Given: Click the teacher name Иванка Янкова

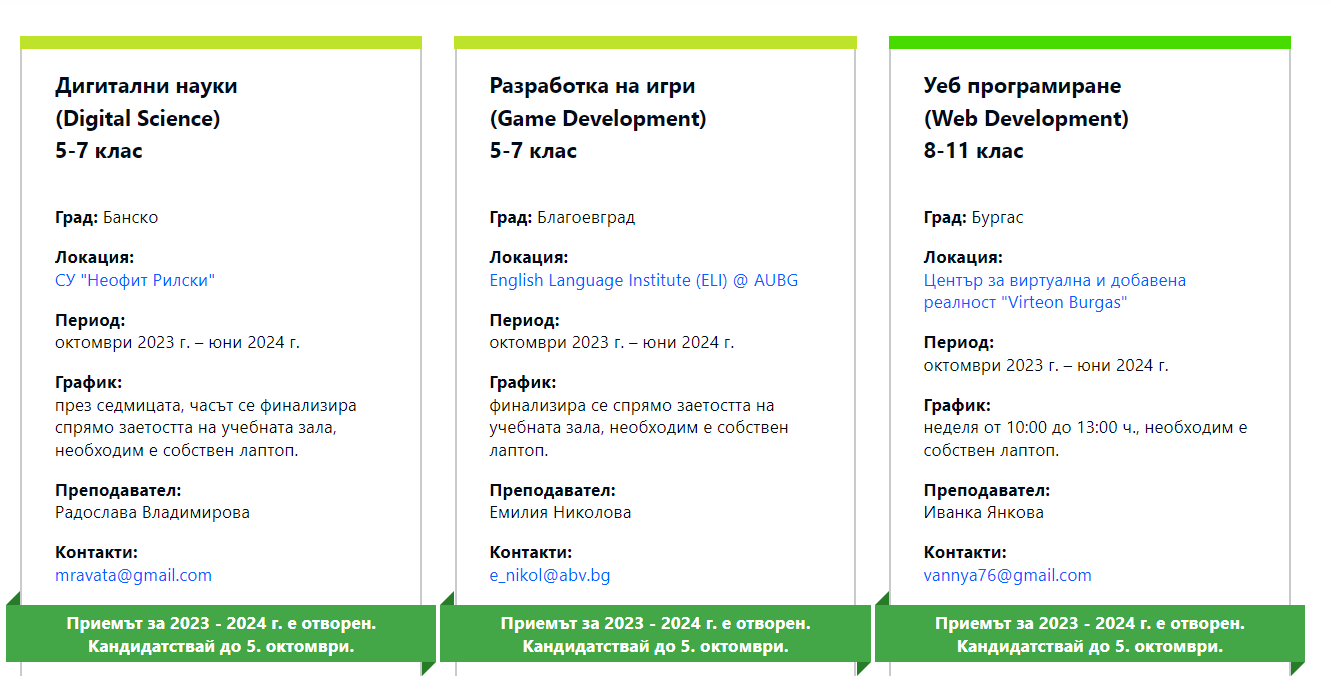Looking at the screenshot, I should point(983,512).
